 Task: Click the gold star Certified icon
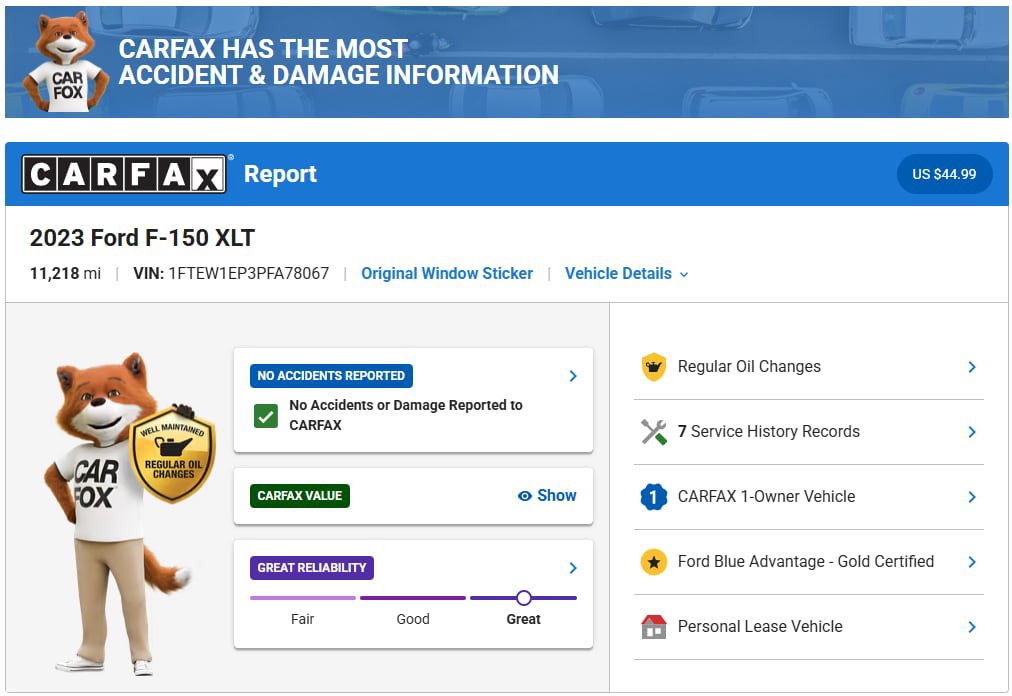653,562
